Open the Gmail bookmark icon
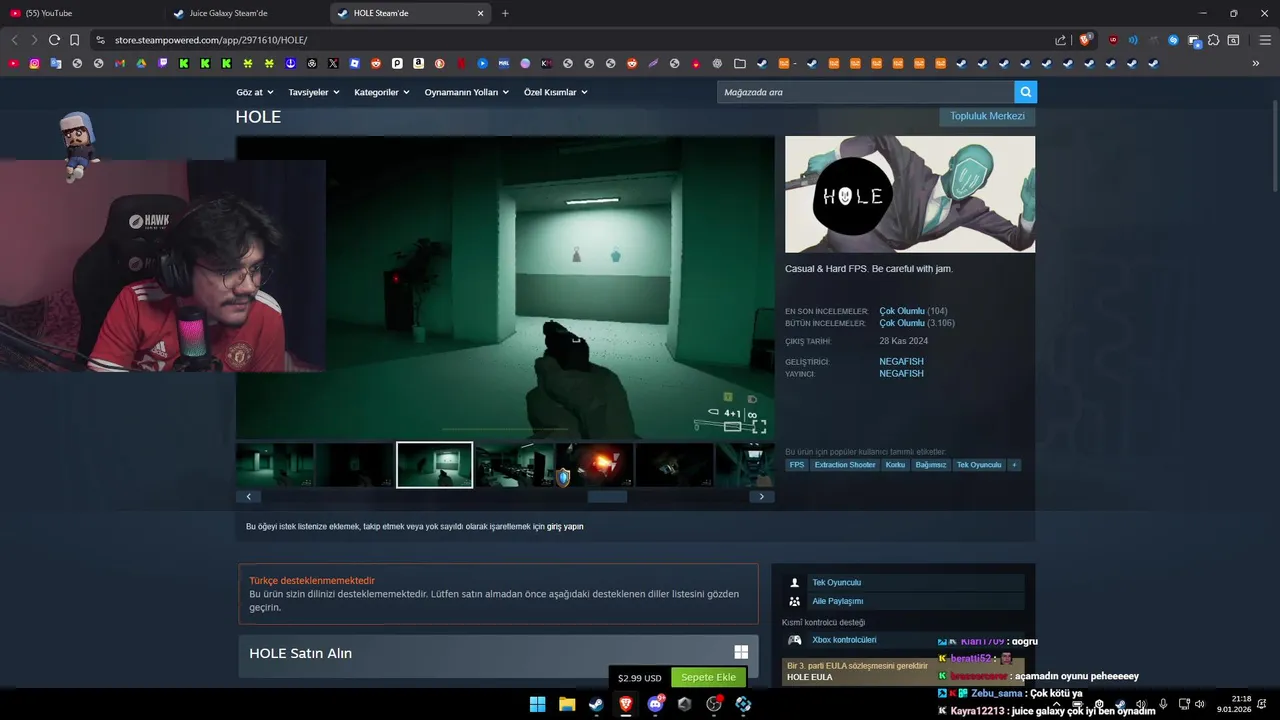Image resolution: width=1280 pixels, height=720 pixels. point(120,63)
